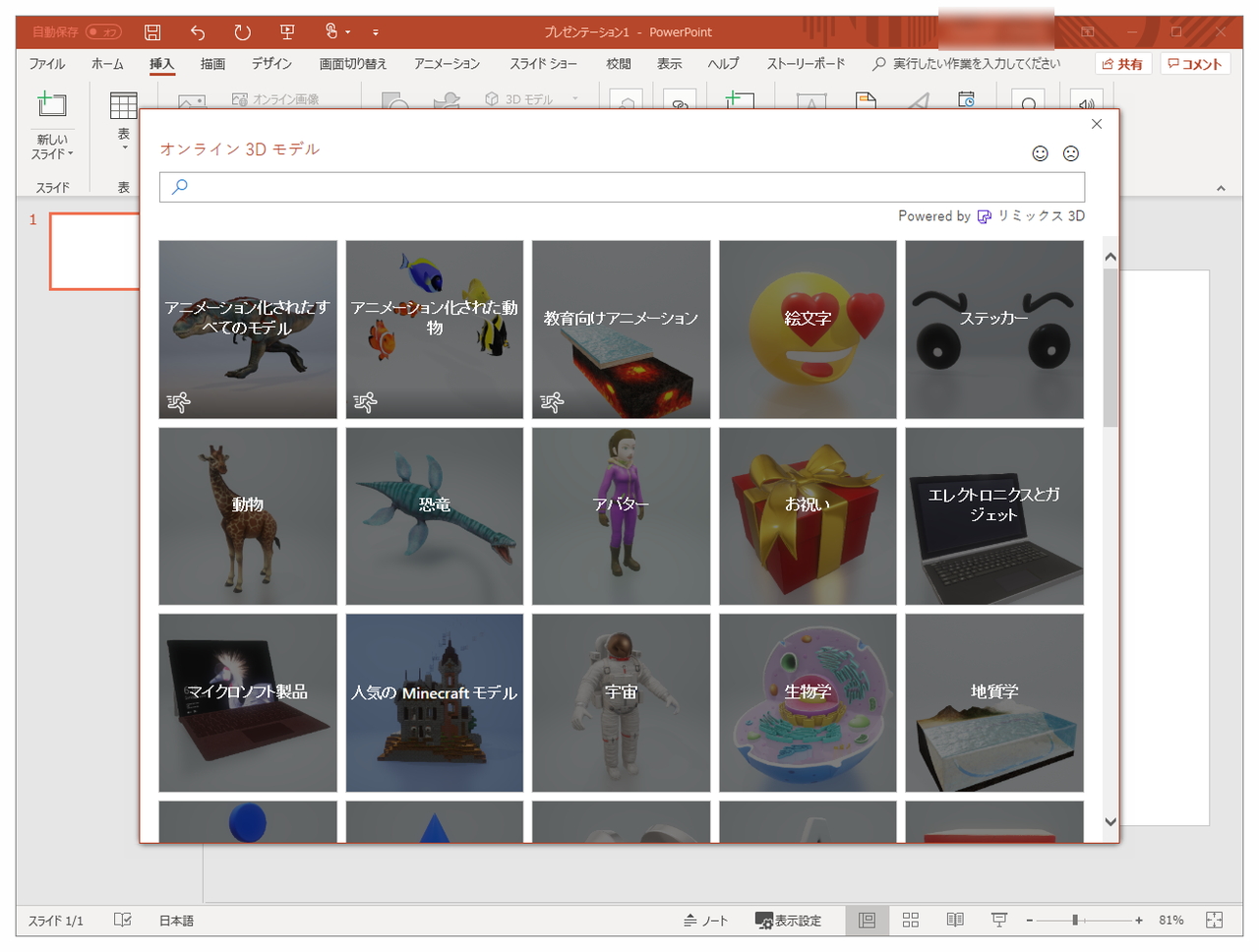Open the 描画 ribbon tab
This screenshot has width=1259, height=952.
212,64
